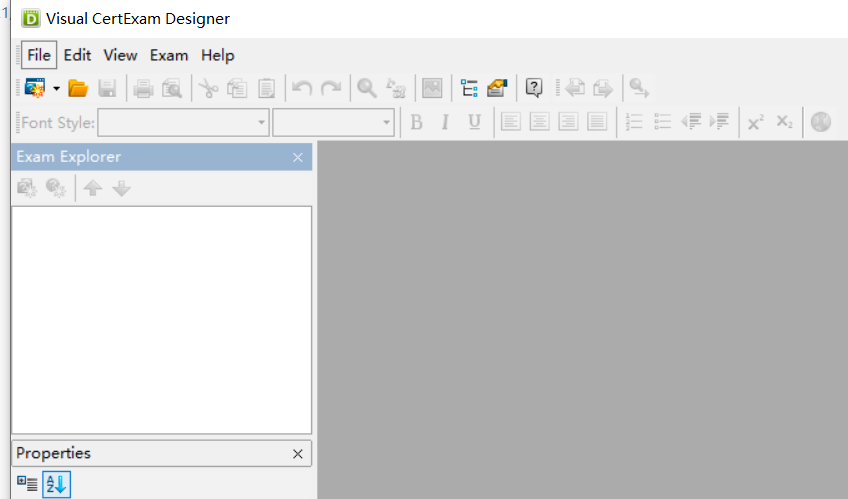Click the Print icon
This screenshot has height=499, width=848.
[143, 88]
